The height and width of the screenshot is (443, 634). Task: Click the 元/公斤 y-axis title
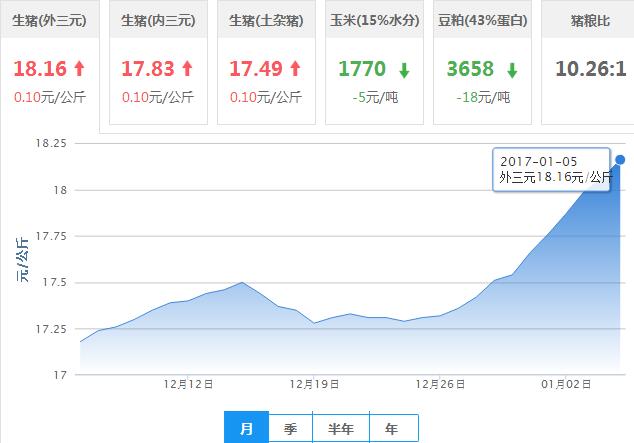[23, 259]
